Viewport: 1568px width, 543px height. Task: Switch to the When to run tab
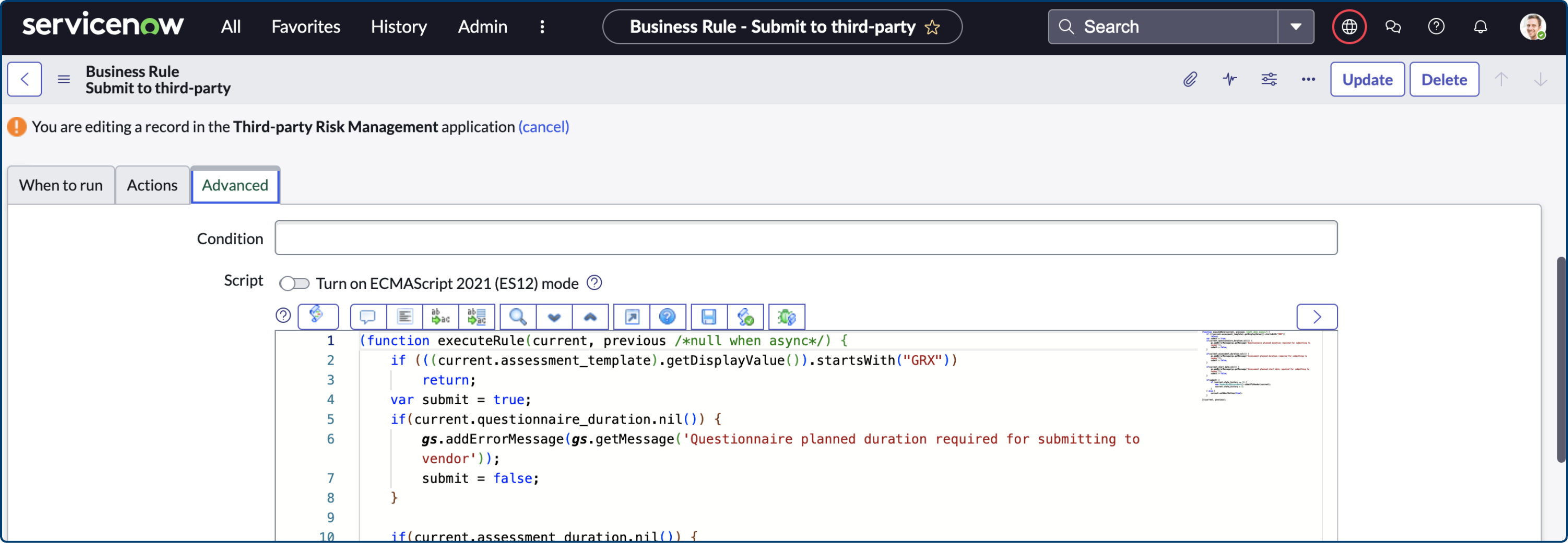point(61,185)
